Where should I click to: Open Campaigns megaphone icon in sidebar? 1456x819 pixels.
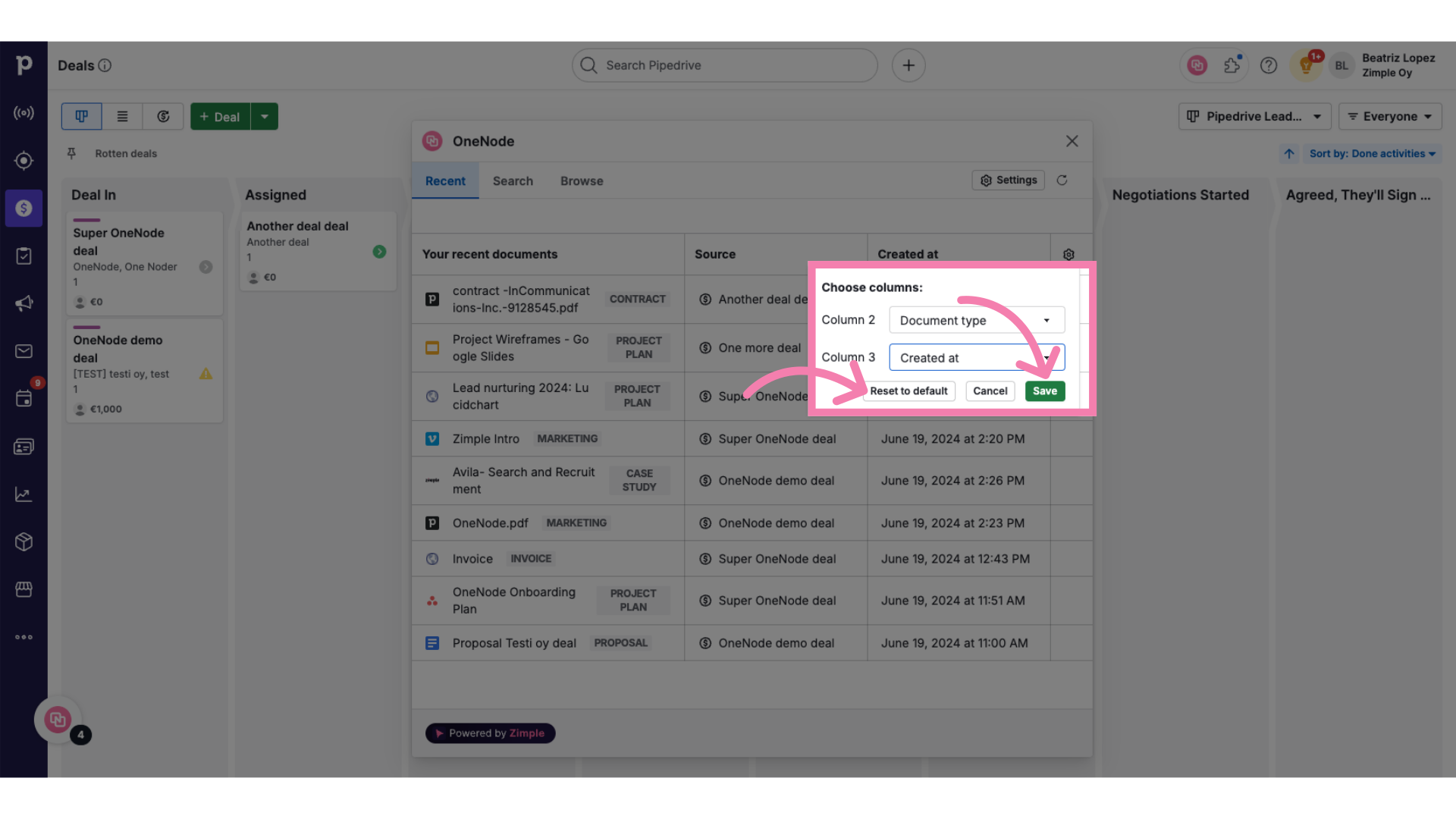tap(24, 303)
